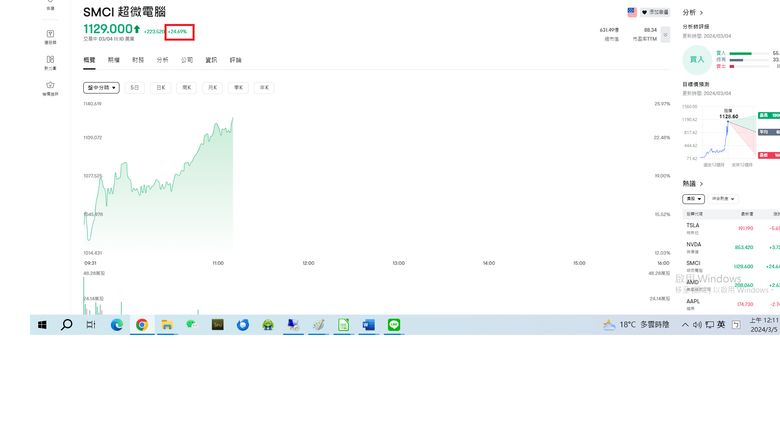This screenshot has width=780, height=439.
Task: Select the 周K weekly candlestick chart
Action: point(187,88)
